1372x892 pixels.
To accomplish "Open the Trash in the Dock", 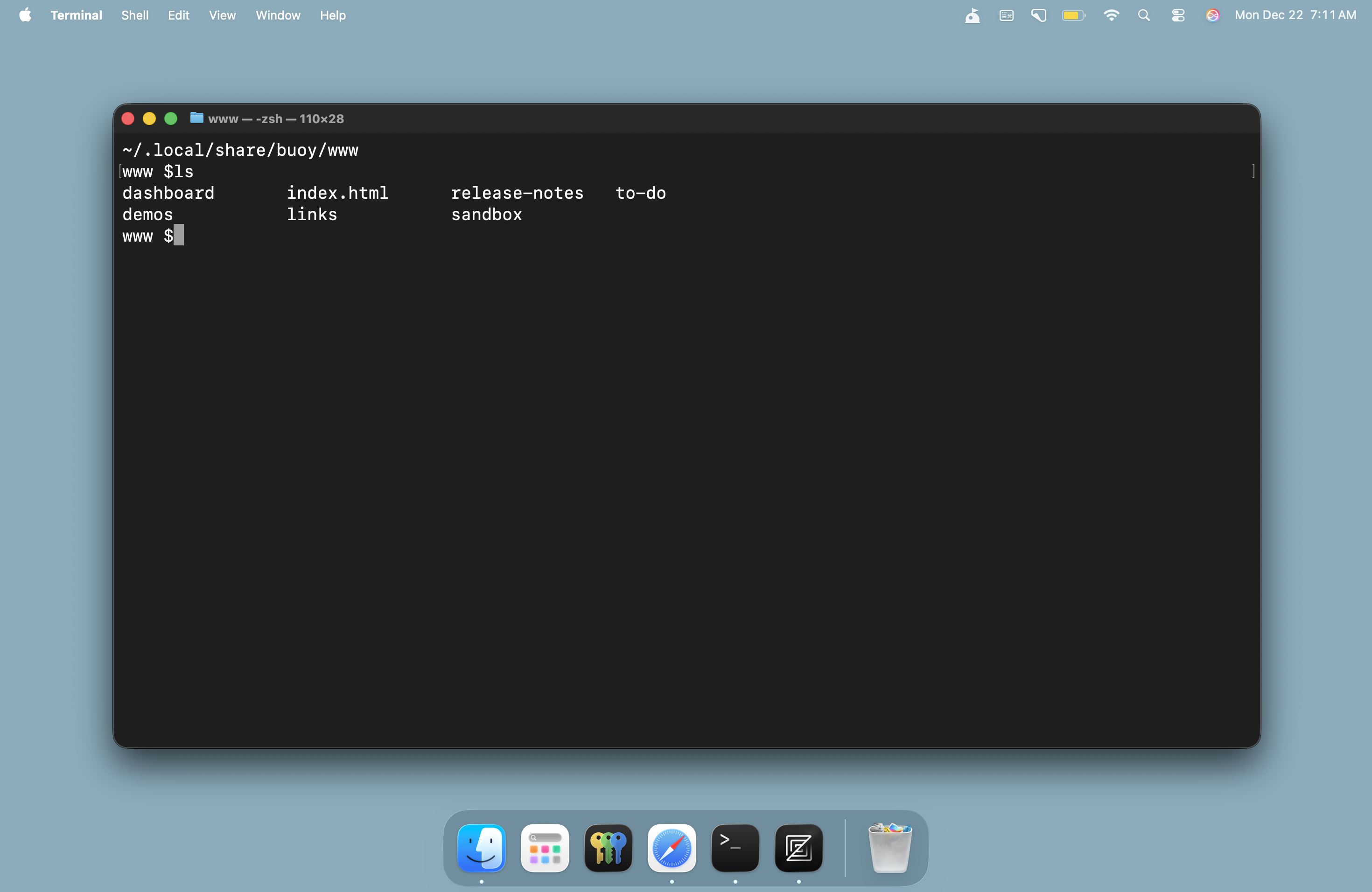I will [889, 848].
